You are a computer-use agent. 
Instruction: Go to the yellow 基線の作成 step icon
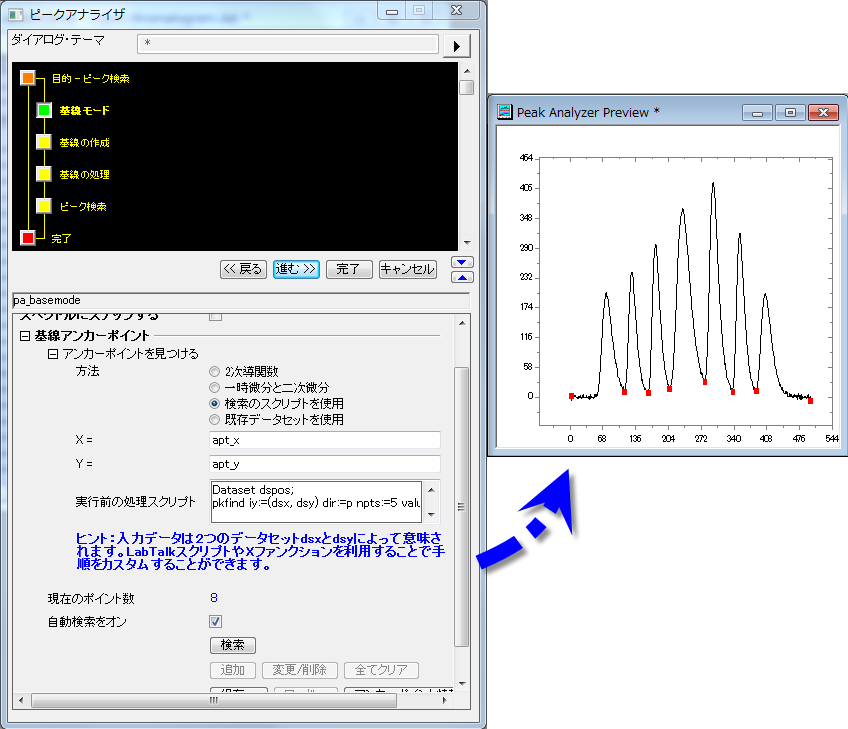(x=44, y=142)
